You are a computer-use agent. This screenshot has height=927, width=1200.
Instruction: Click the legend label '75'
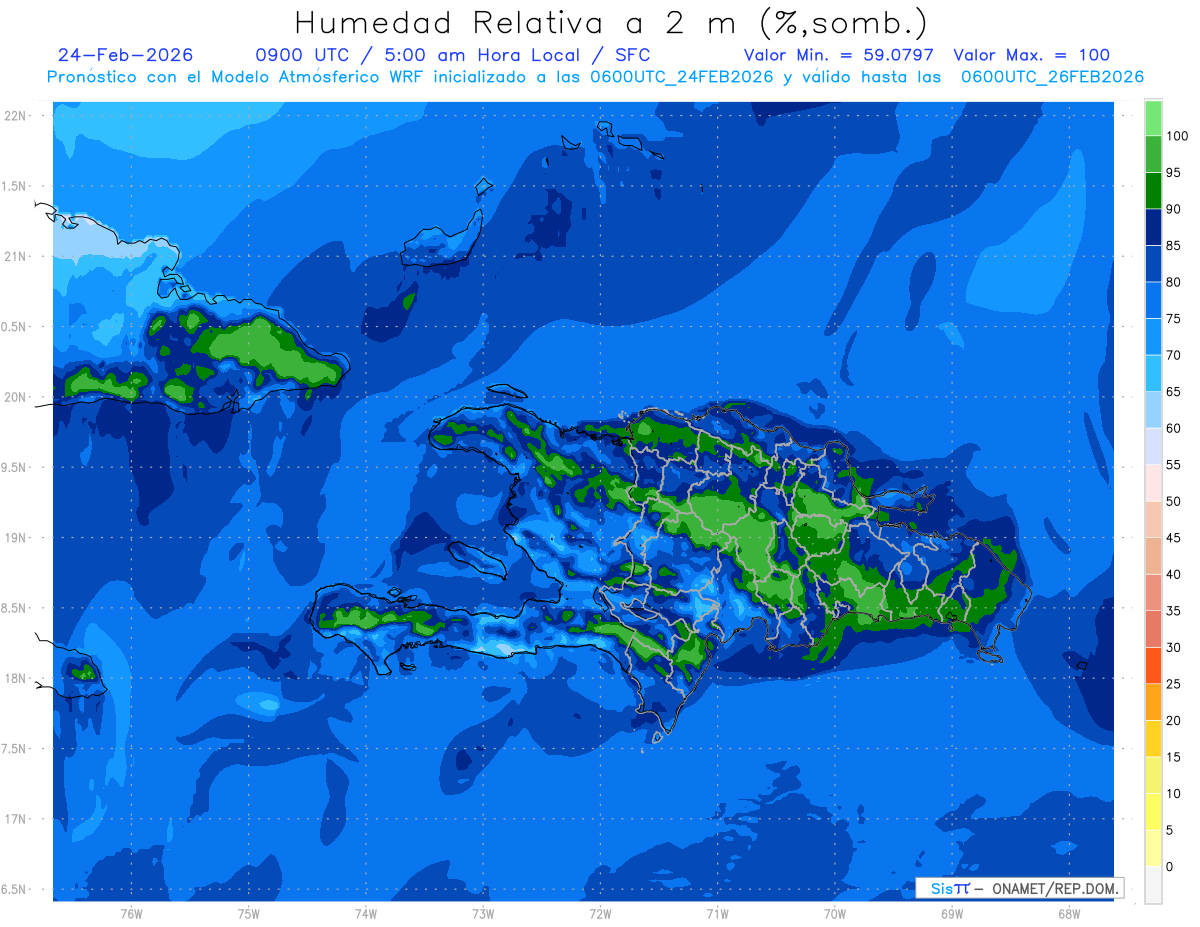(1173, 318)
